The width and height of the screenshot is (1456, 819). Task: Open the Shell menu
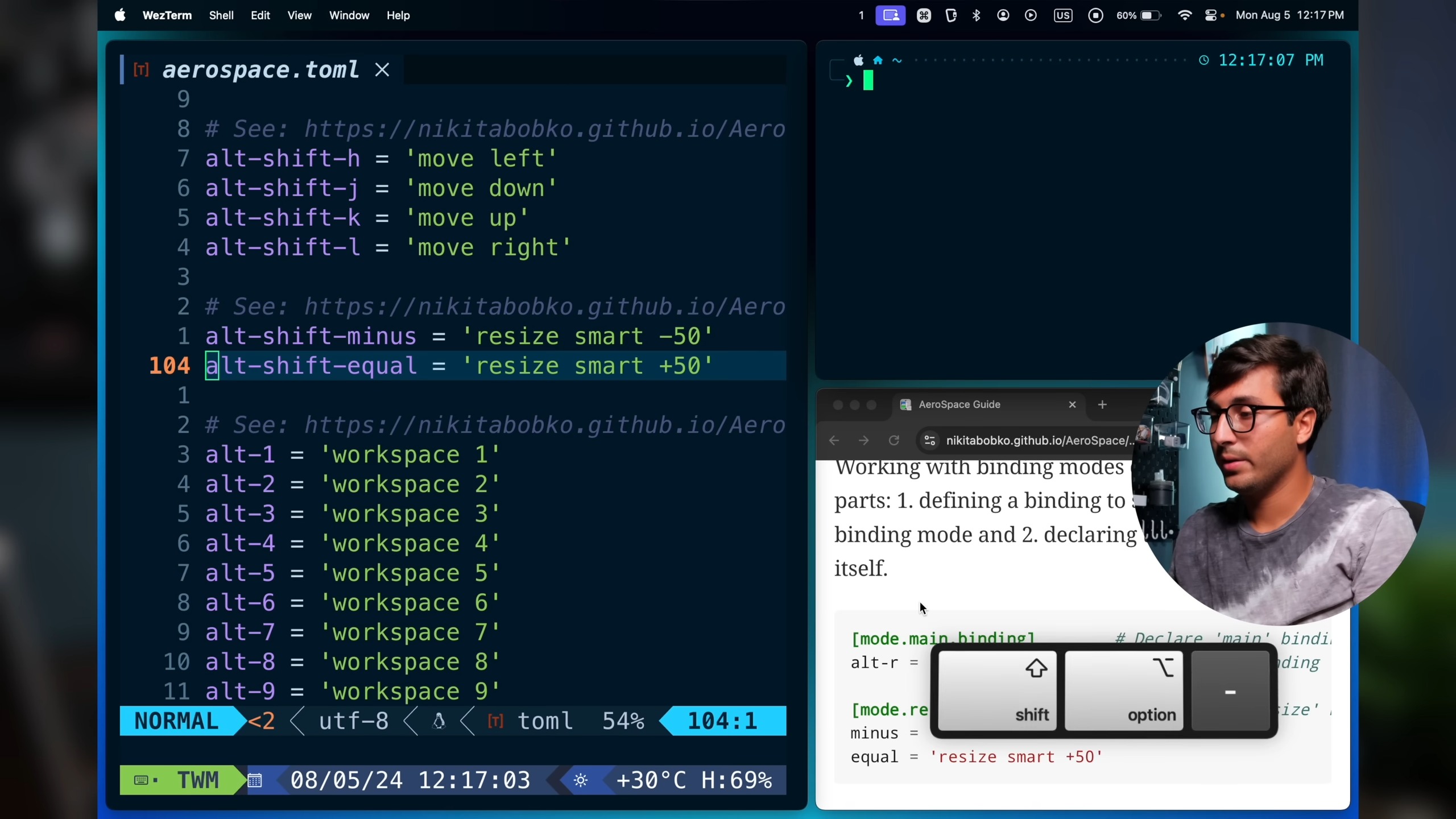tap(221, 15)
